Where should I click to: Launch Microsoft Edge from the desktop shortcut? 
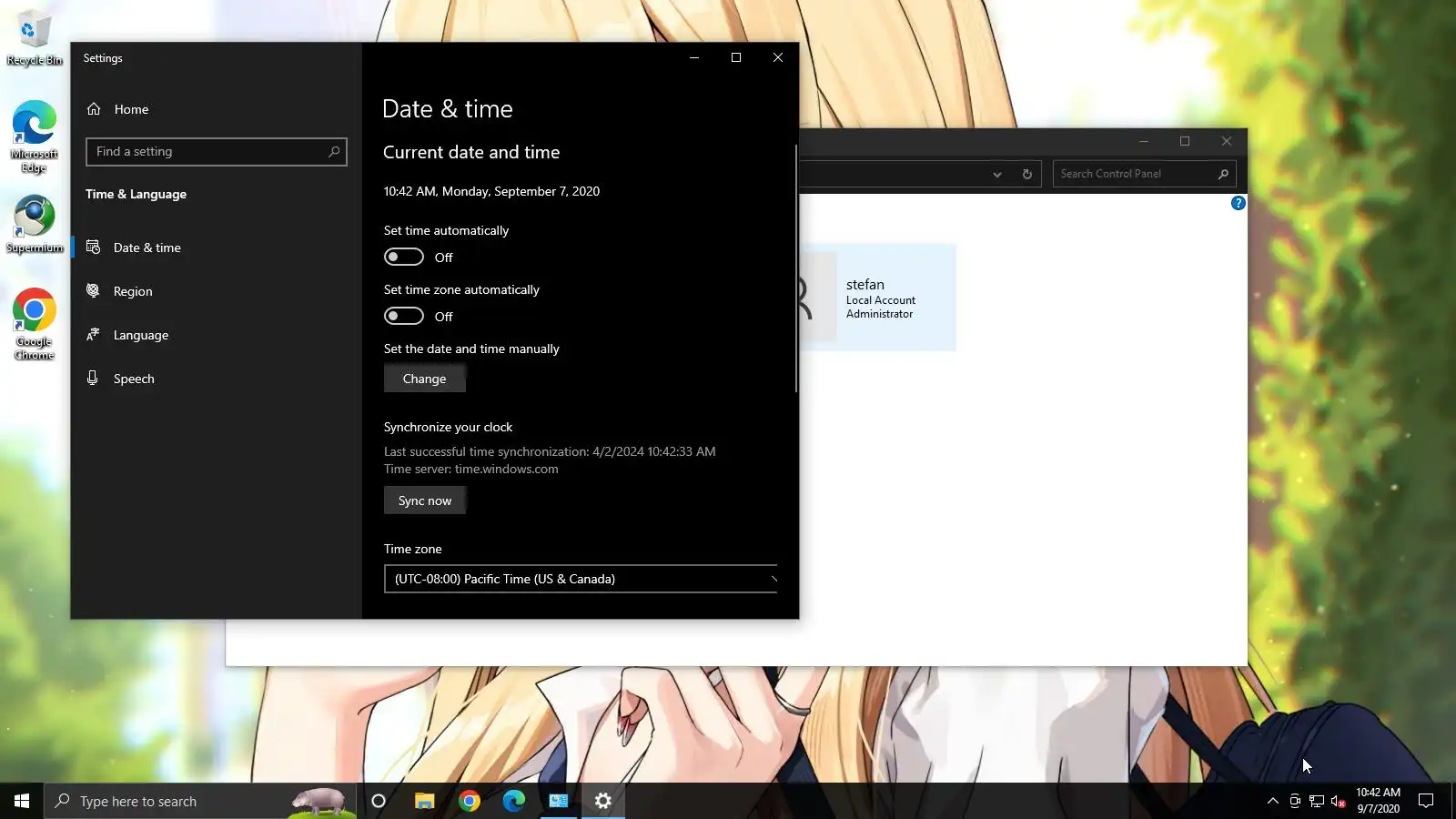[x=35, y=136]
